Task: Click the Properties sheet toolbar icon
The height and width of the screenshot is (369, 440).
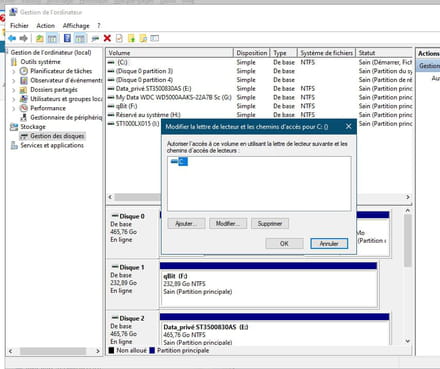Action: pyautogui.click(x=119, y=38)
